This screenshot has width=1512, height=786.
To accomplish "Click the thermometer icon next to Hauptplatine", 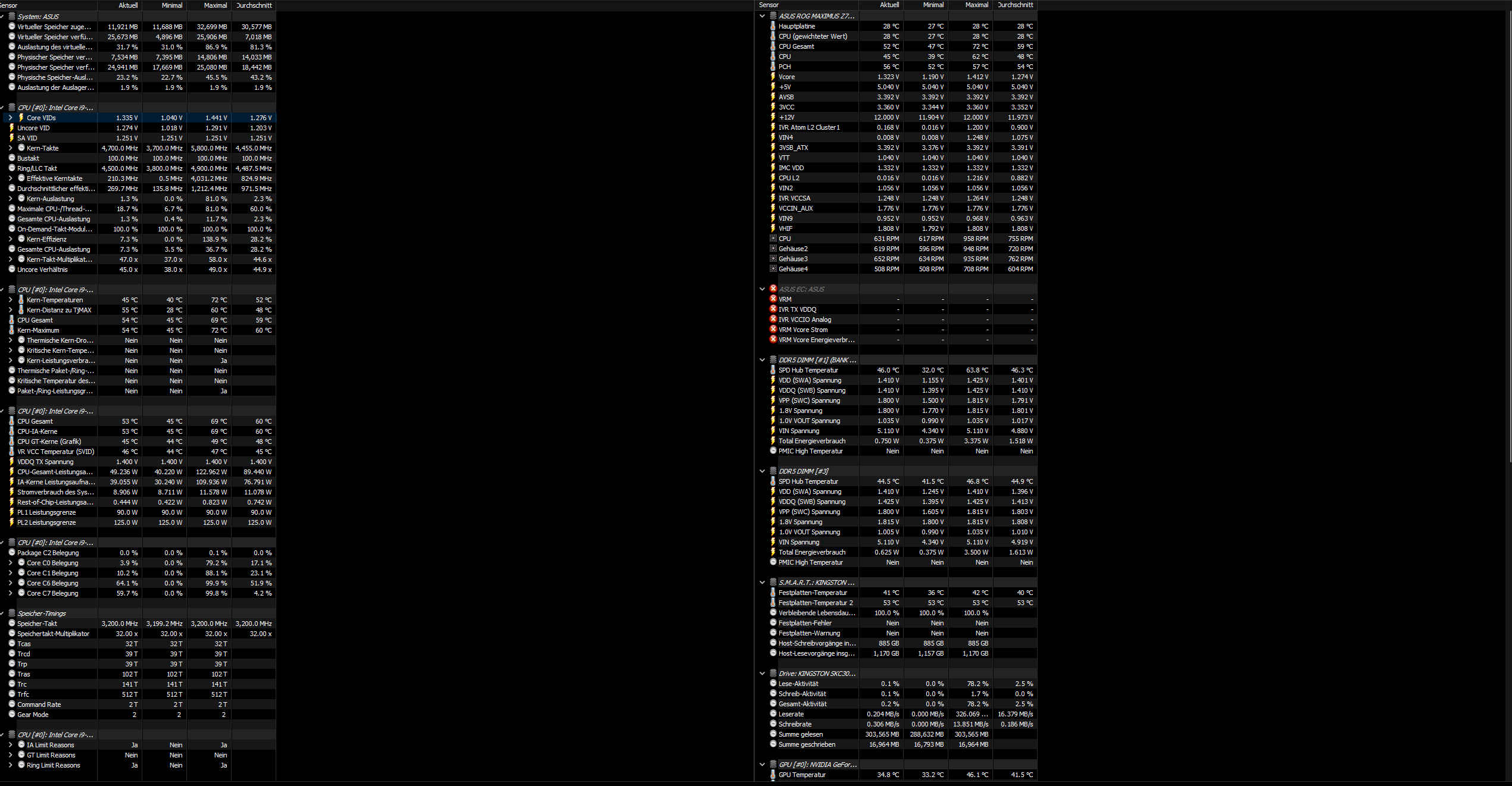I will 773,26.
